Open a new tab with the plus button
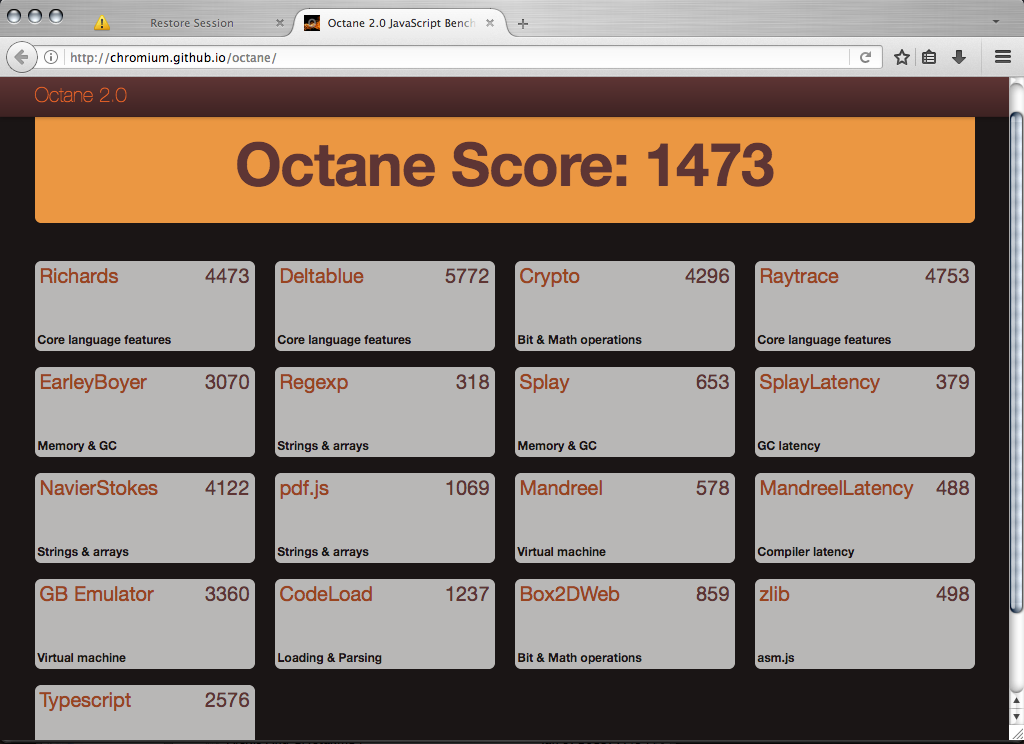1024x744 pixels. [522, 24]
